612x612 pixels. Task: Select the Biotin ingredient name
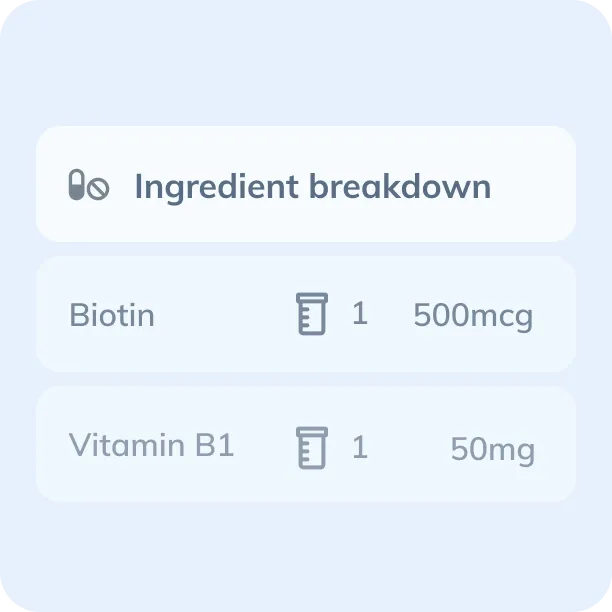click(112, 316)
